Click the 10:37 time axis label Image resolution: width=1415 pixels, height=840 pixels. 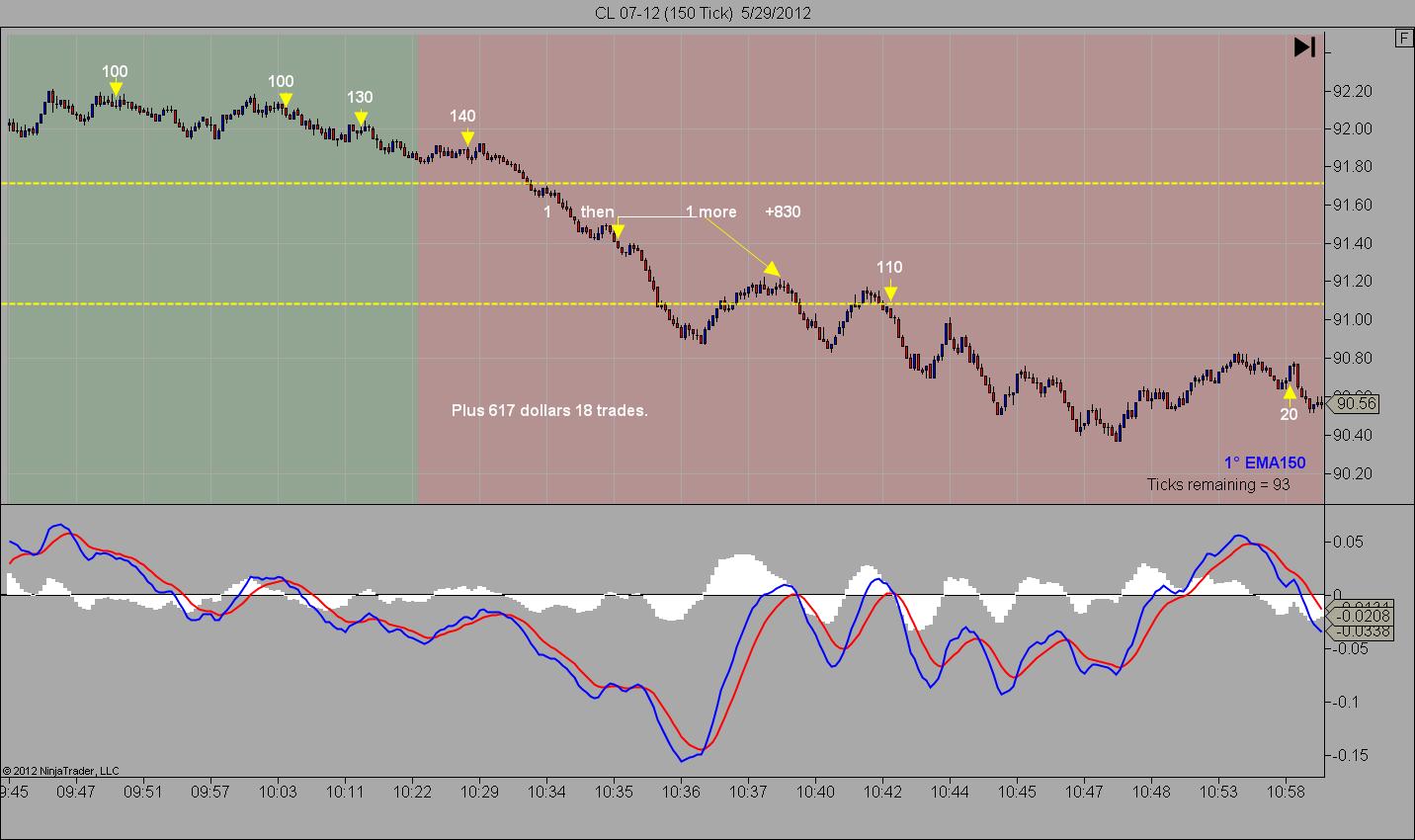[x=748, y=792]
